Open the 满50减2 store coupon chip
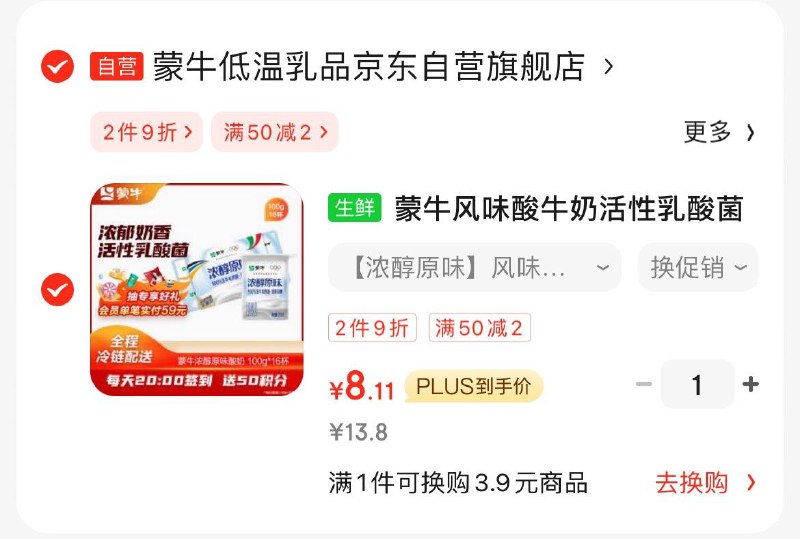Image resolution: width=800 pixels, height=539 pixels. [275, 132]
